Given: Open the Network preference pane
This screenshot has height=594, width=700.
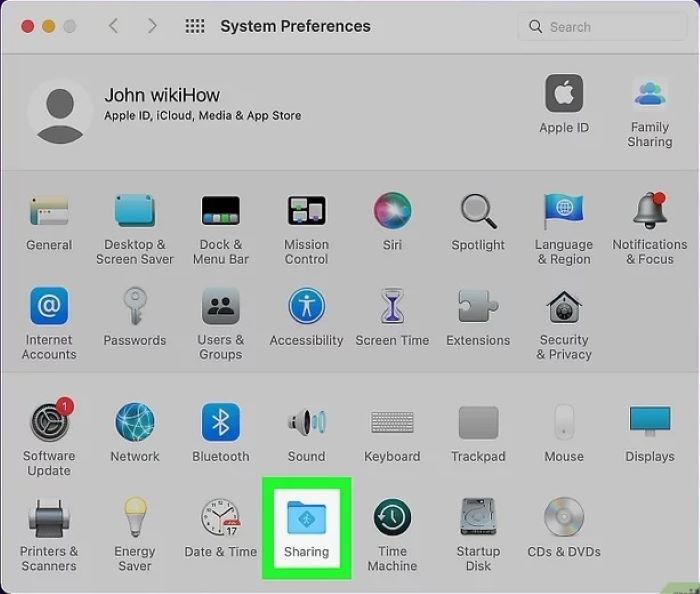Looking at the screenshot, I should pos(135,423).
